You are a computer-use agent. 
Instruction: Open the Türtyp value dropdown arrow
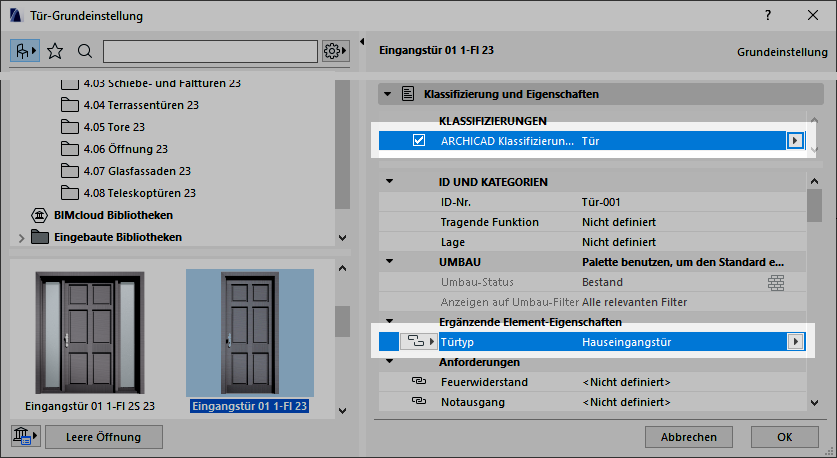[795, 342]
